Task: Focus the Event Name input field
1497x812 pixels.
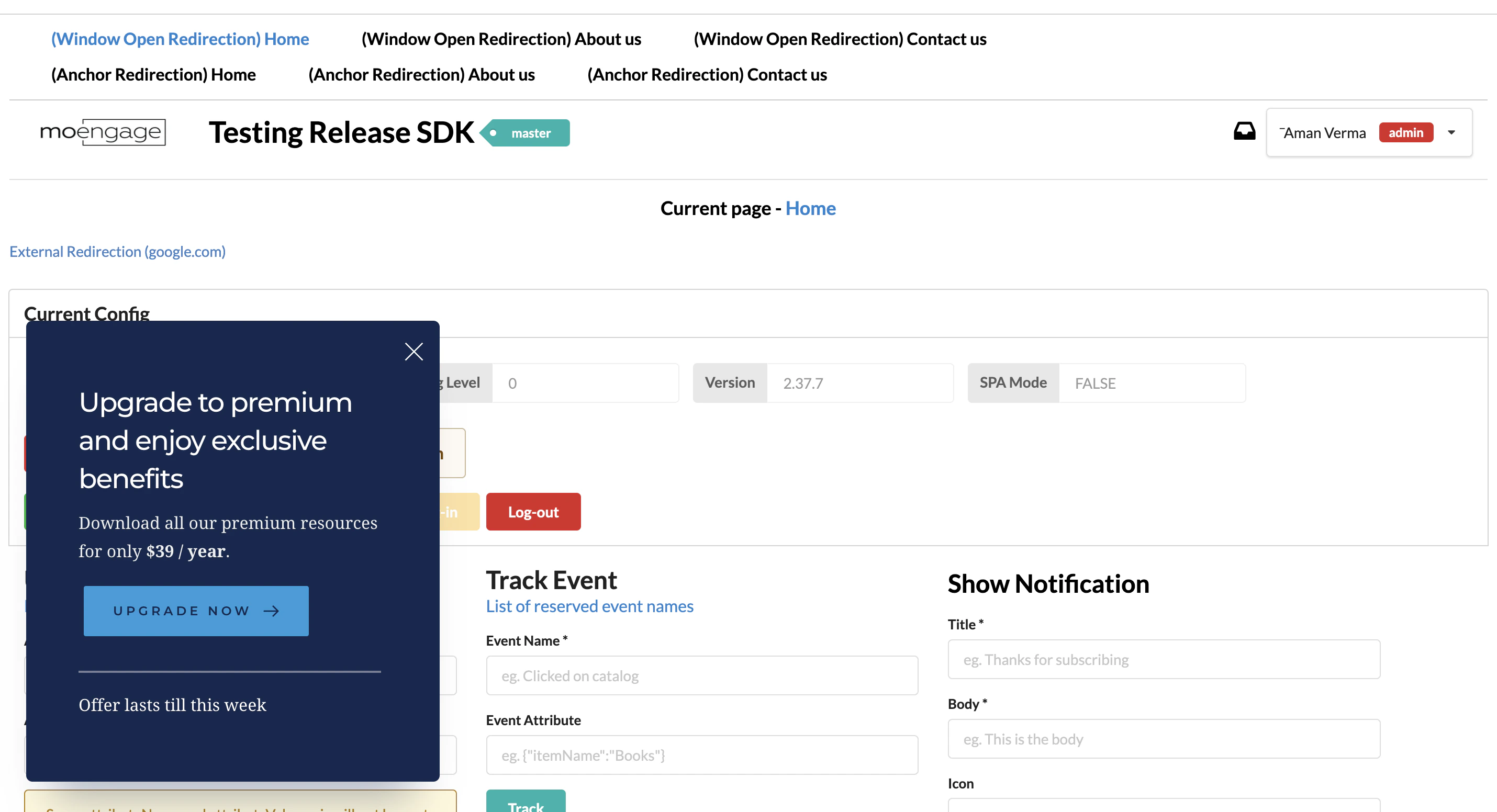Action: pyautogui.click(x=701, y=675)
